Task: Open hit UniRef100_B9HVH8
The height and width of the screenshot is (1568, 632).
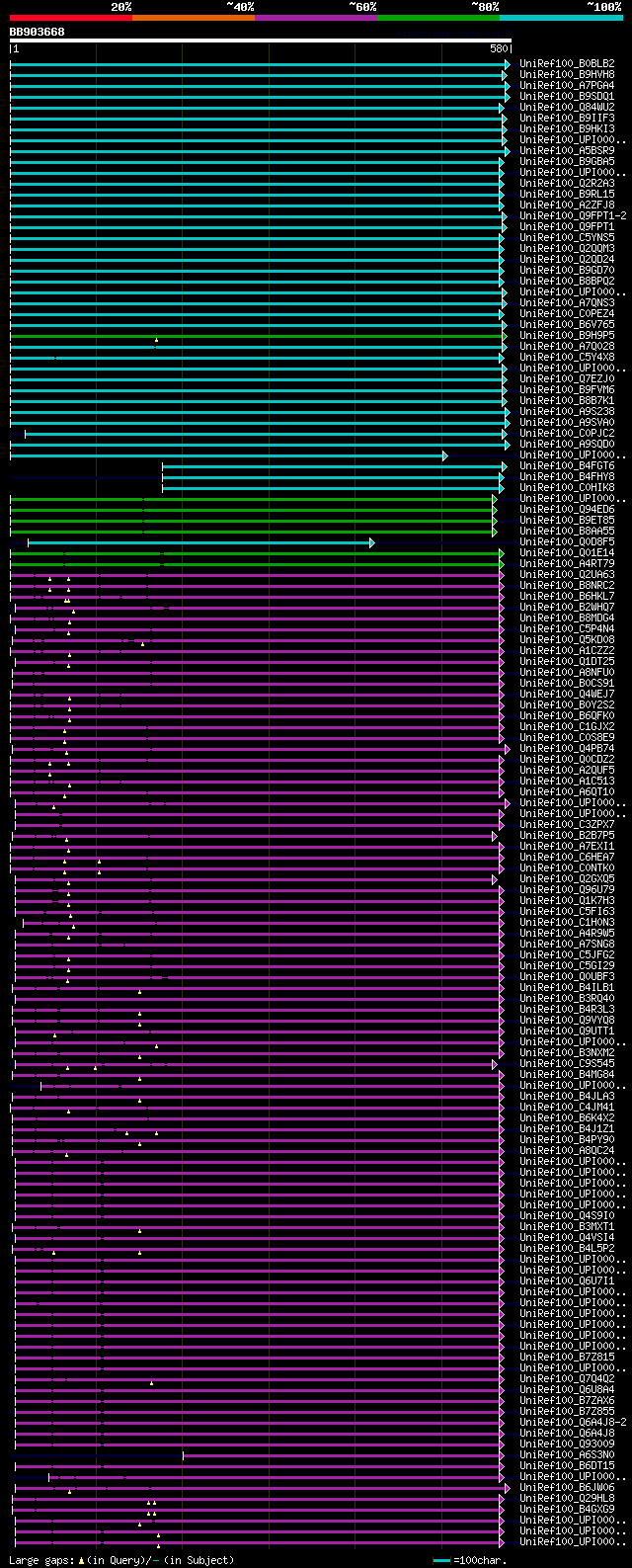Action: (x=567, y=74)
